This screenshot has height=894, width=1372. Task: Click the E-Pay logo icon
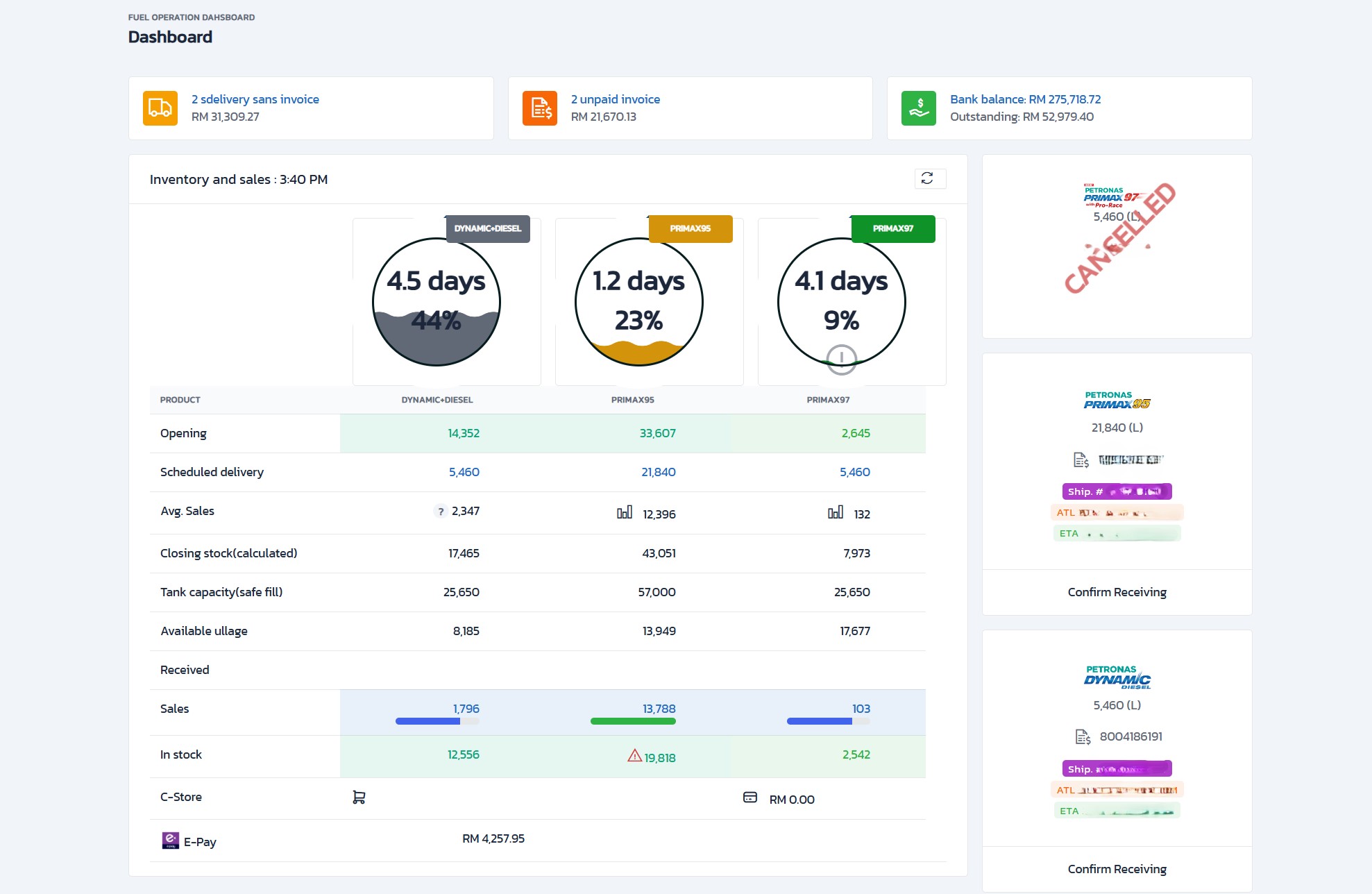pos(171,841)
